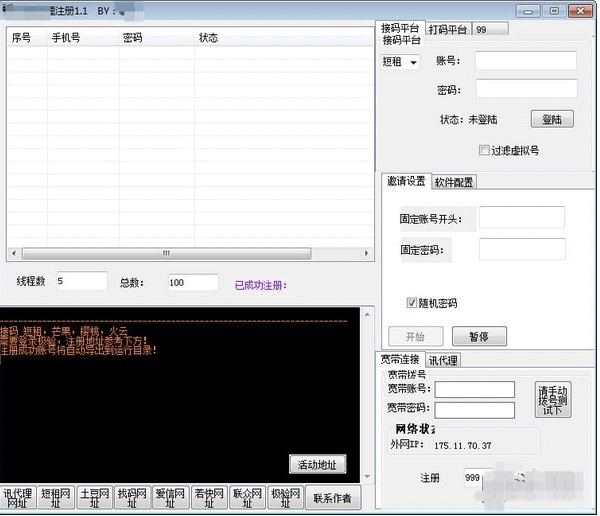Click the 宽带账号 input field

[x=474, y=389]
